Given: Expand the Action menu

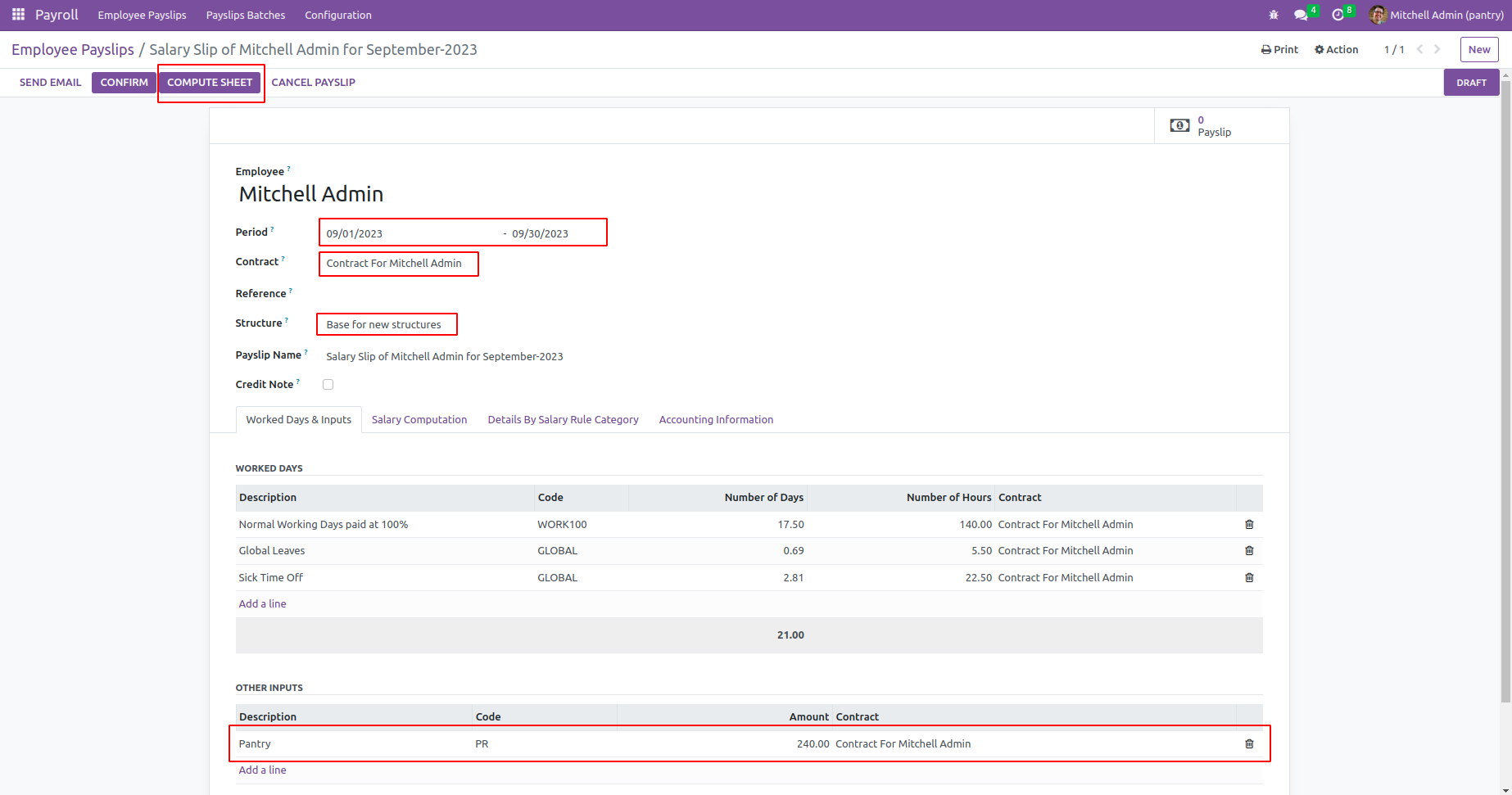Looking at the screenshot, I should [1336, 50].
